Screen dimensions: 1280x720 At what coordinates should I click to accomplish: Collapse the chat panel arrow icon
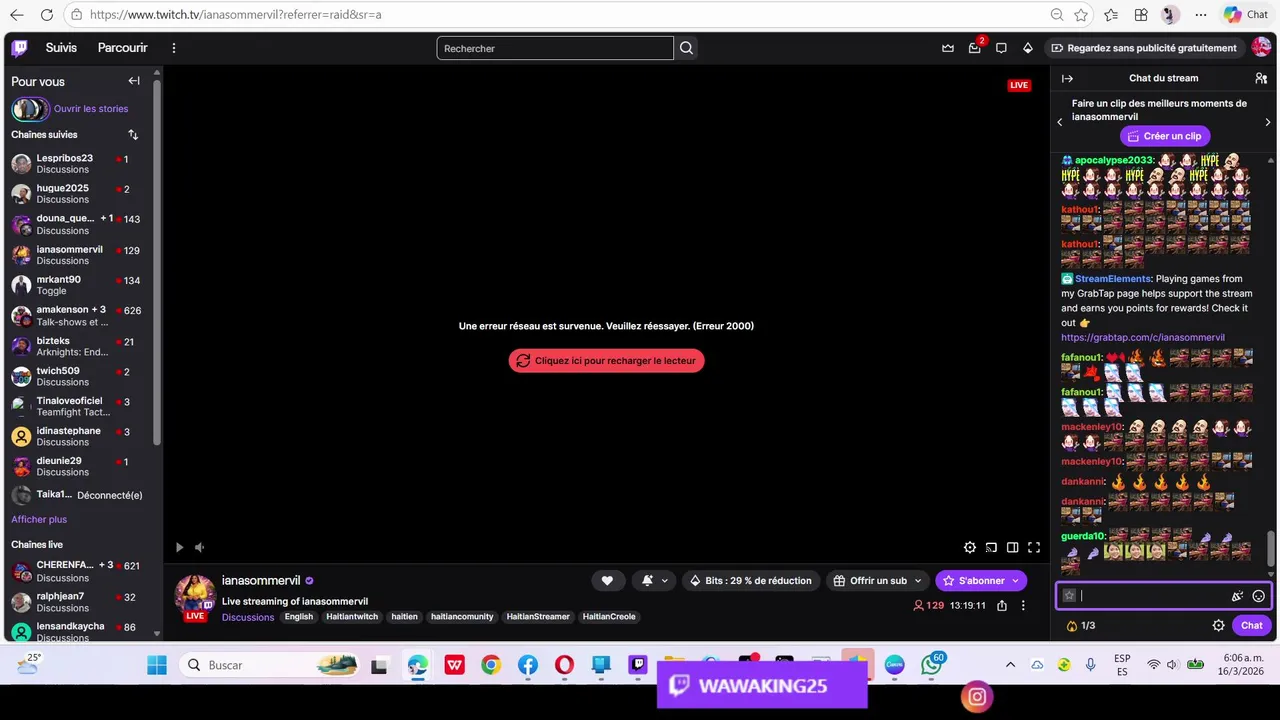pyautogui.click(x=1067, y=78)
